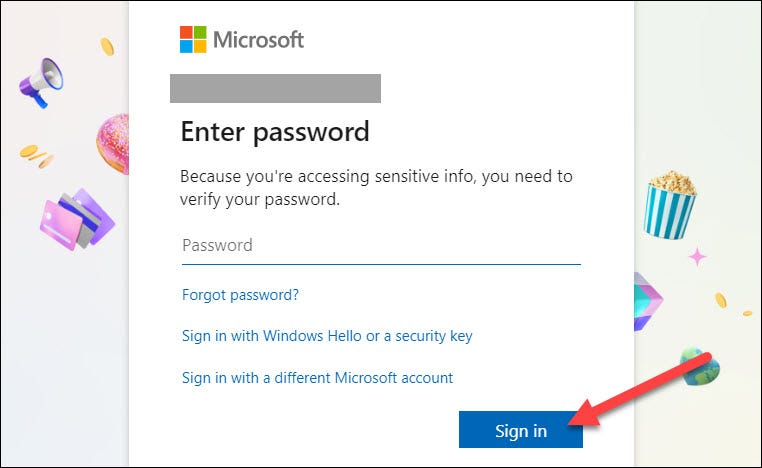Screen dimensions: 762x468
Task: Focus the Password input field
Action: point(381,245)
